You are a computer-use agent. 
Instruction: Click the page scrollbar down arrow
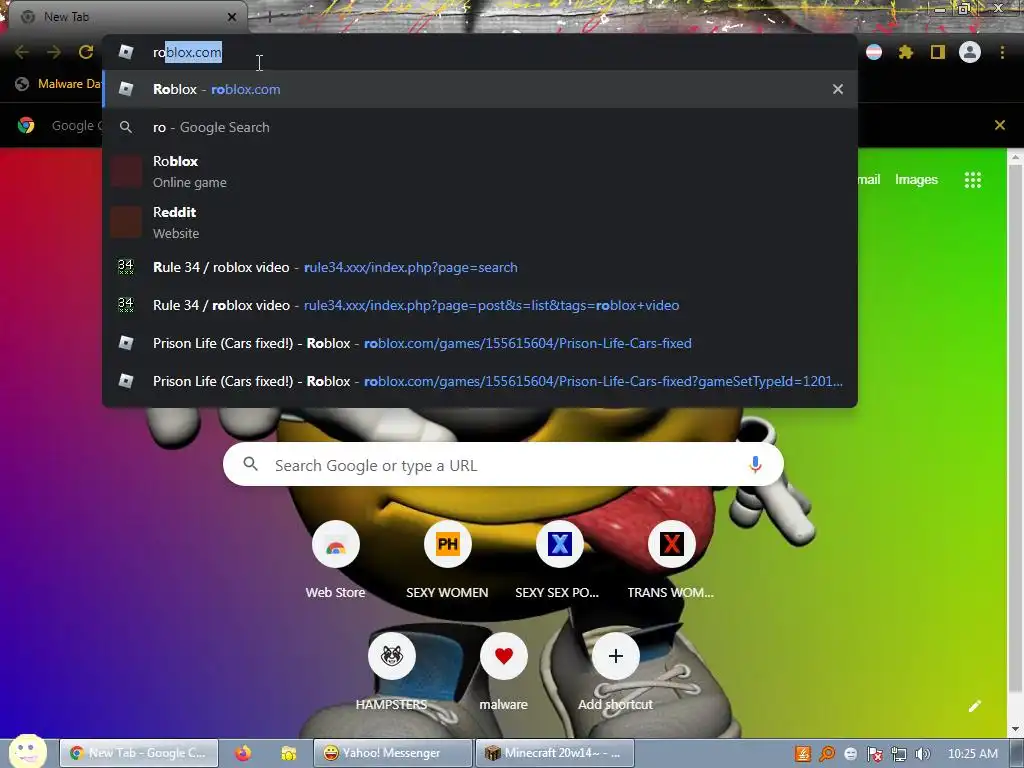pyautogui.click(x=1016, y=729)
